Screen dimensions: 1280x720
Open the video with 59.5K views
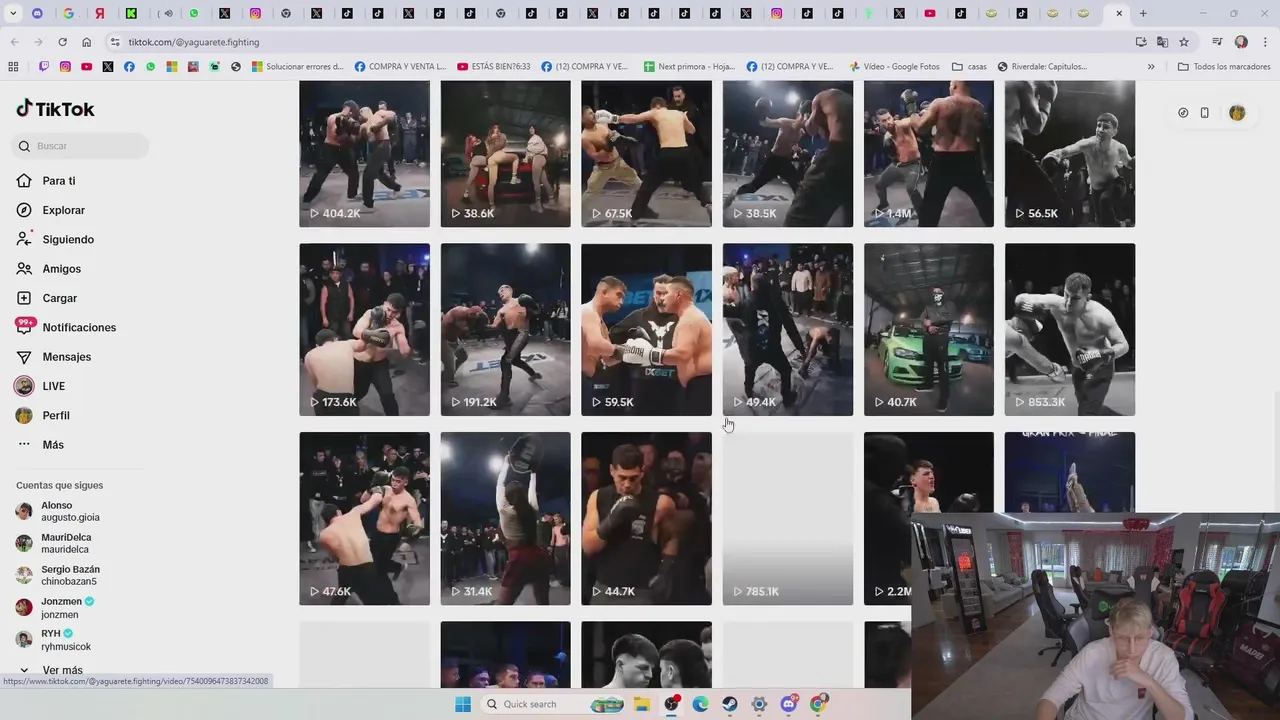pyautogui.click(x=646, y=329)
